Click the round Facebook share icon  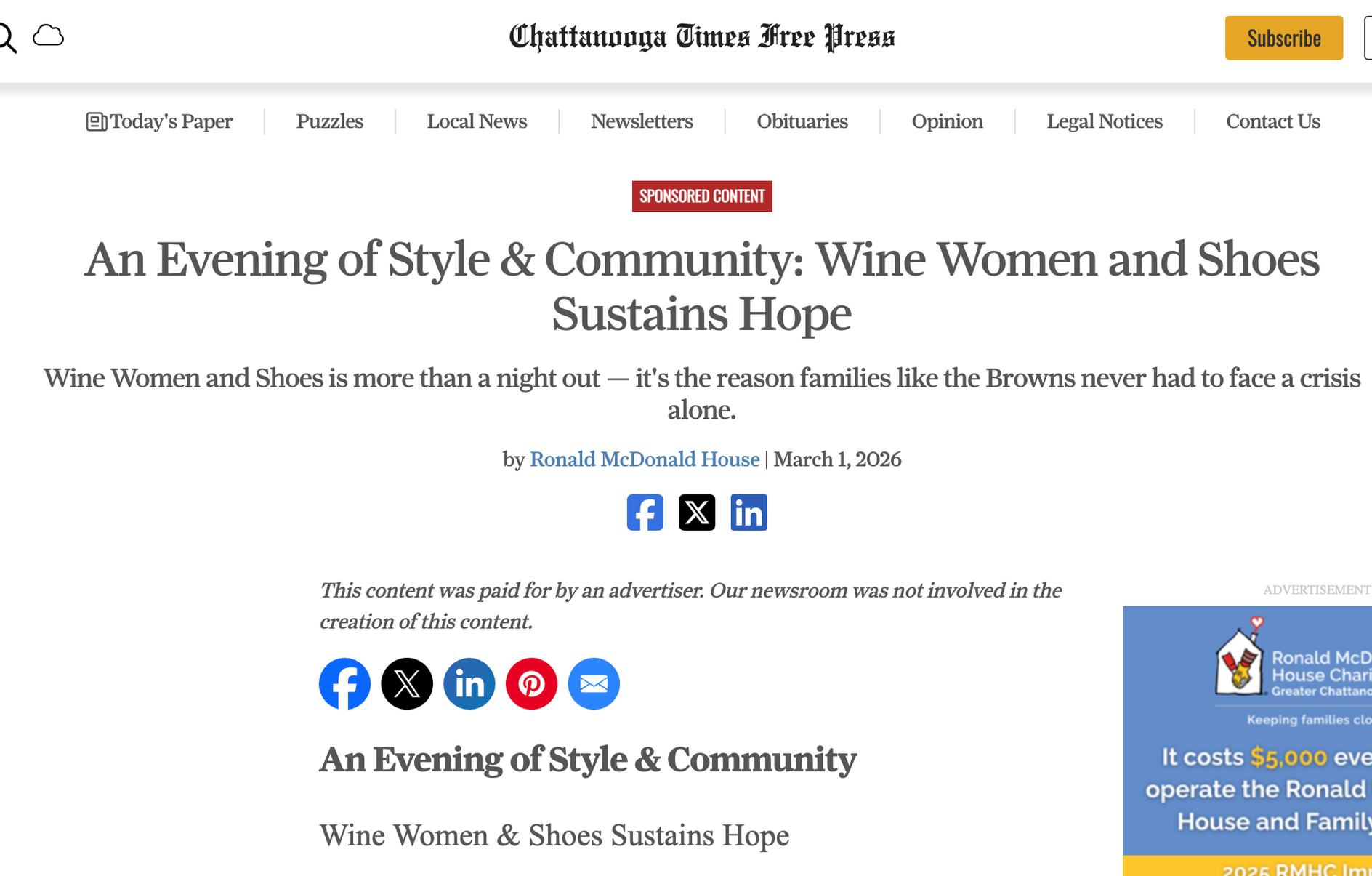pyautogui.click(x=344, y=683)
